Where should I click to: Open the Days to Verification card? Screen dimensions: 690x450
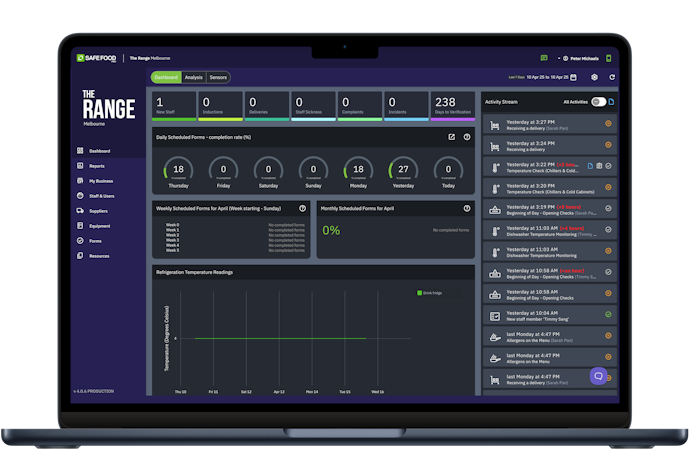coord(453,106)
